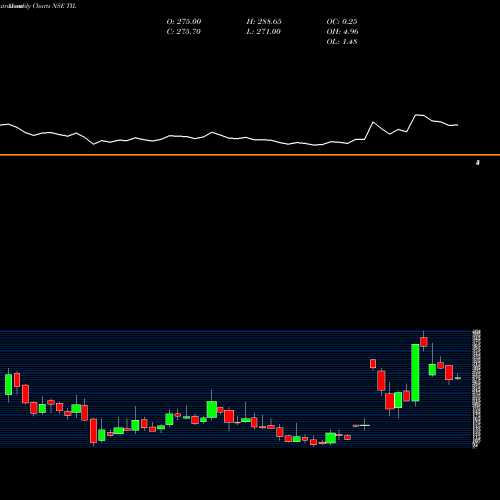Click the OH: 4.96 reading
This screenshot has width=500, height=500.
[342, 32]
